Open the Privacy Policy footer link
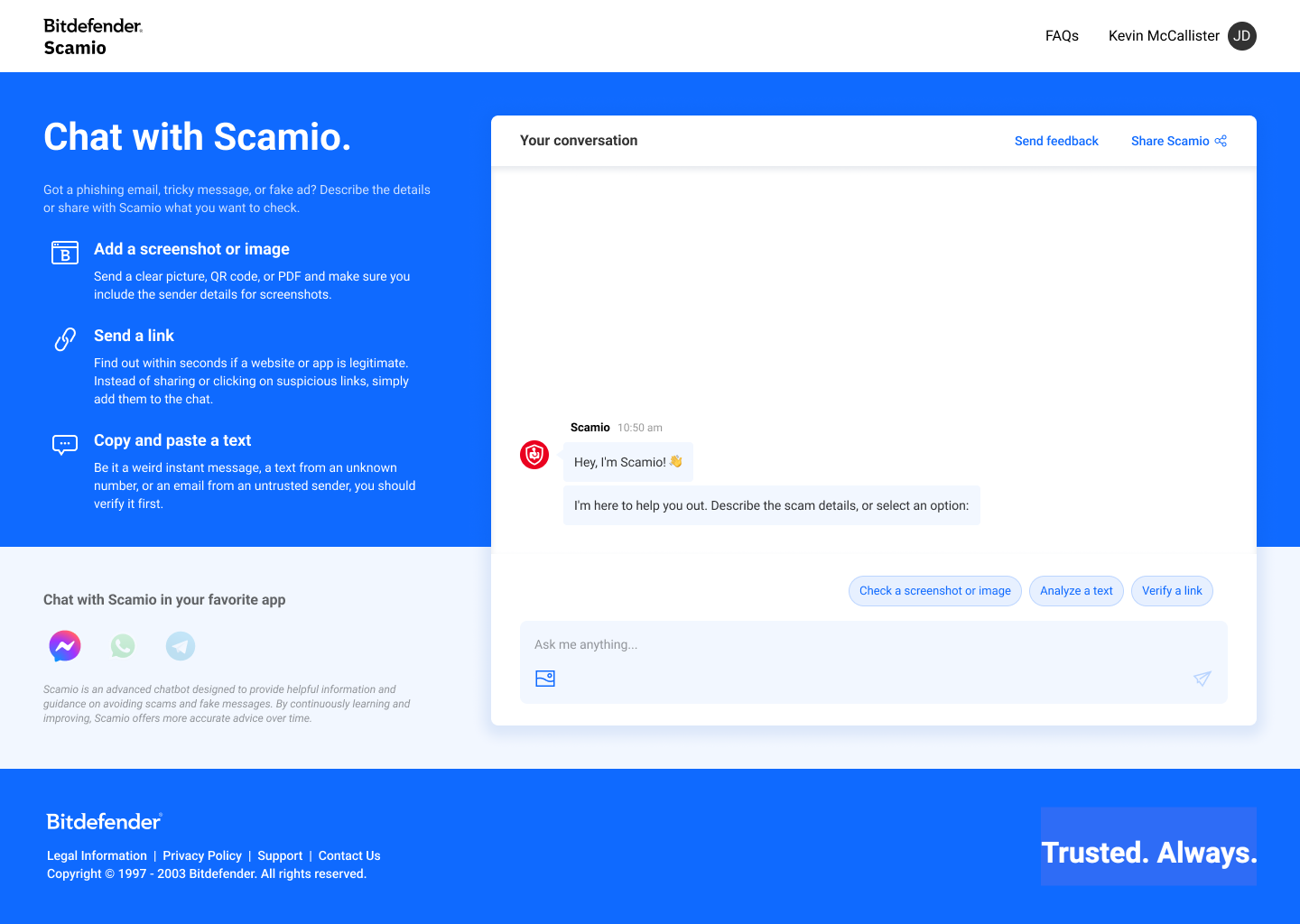The width and height of the screenshot is (1300, 924). 202,855
